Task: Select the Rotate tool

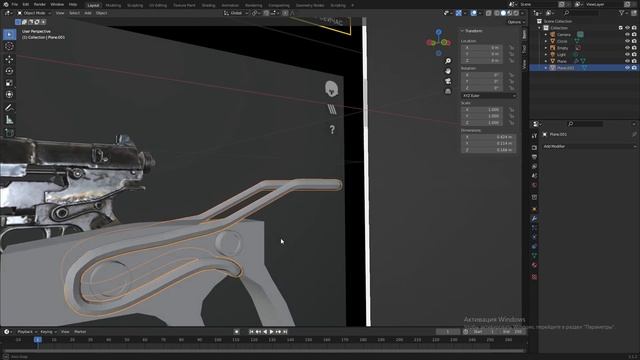Action: tap(9, 71)
